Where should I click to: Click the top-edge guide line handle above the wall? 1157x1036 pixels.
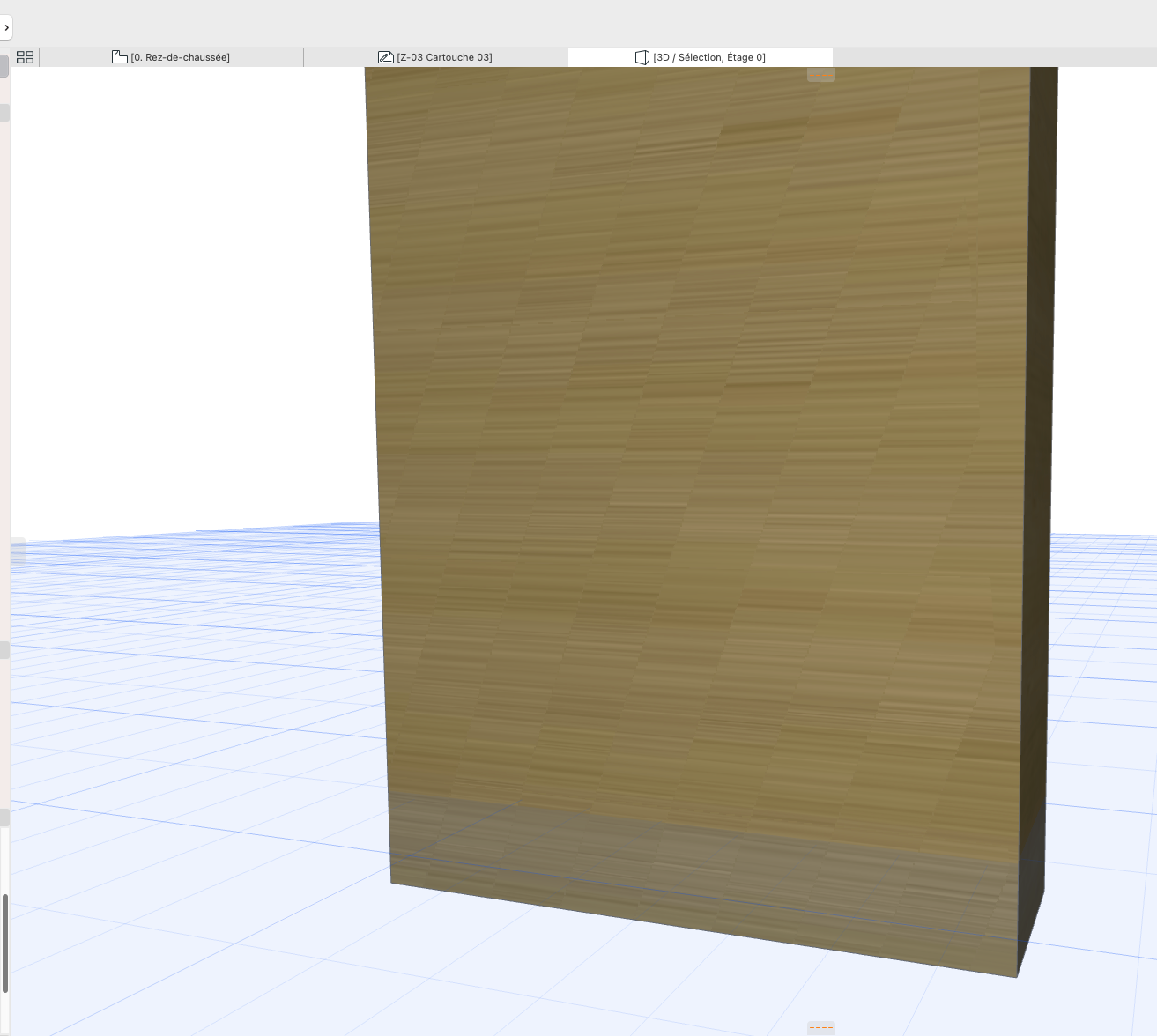(821, 75)
